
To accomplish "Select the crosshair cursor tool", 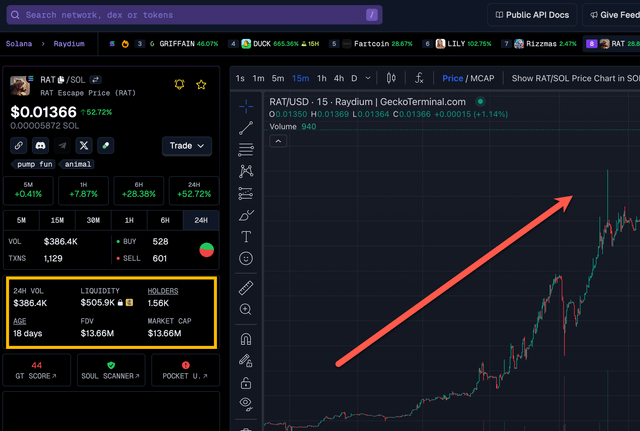I will [x=246, y=105].
